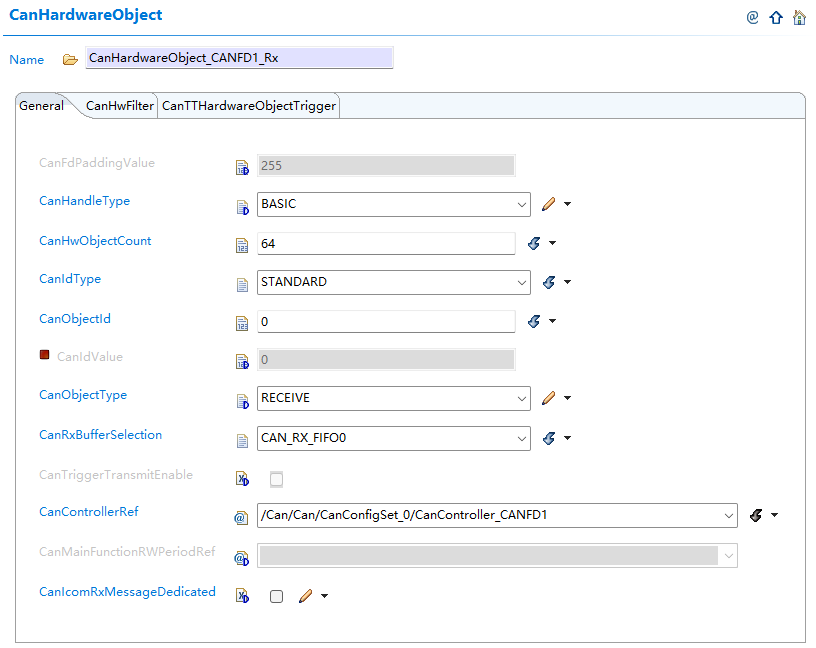
Task: Click the red CanIdValue enable marker
Action: coord(44,355)
